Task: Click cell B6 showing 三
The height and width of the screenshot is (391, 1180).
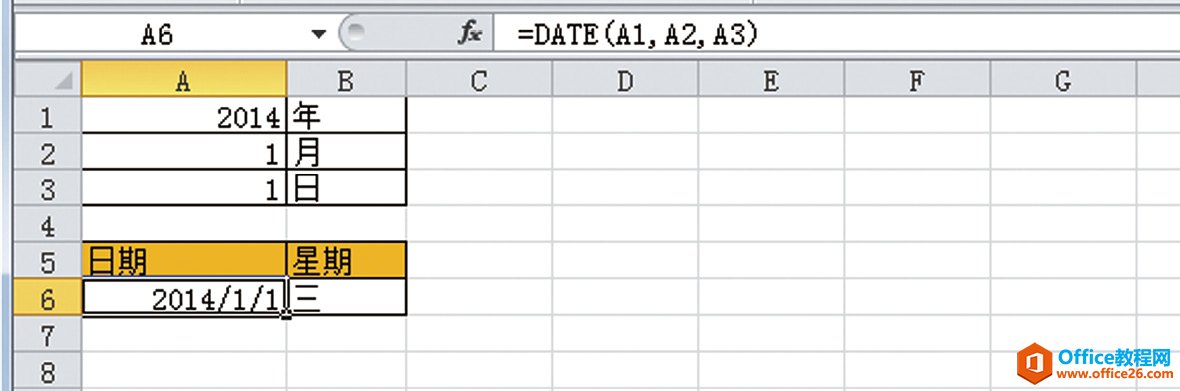Action: pos(346,297)
